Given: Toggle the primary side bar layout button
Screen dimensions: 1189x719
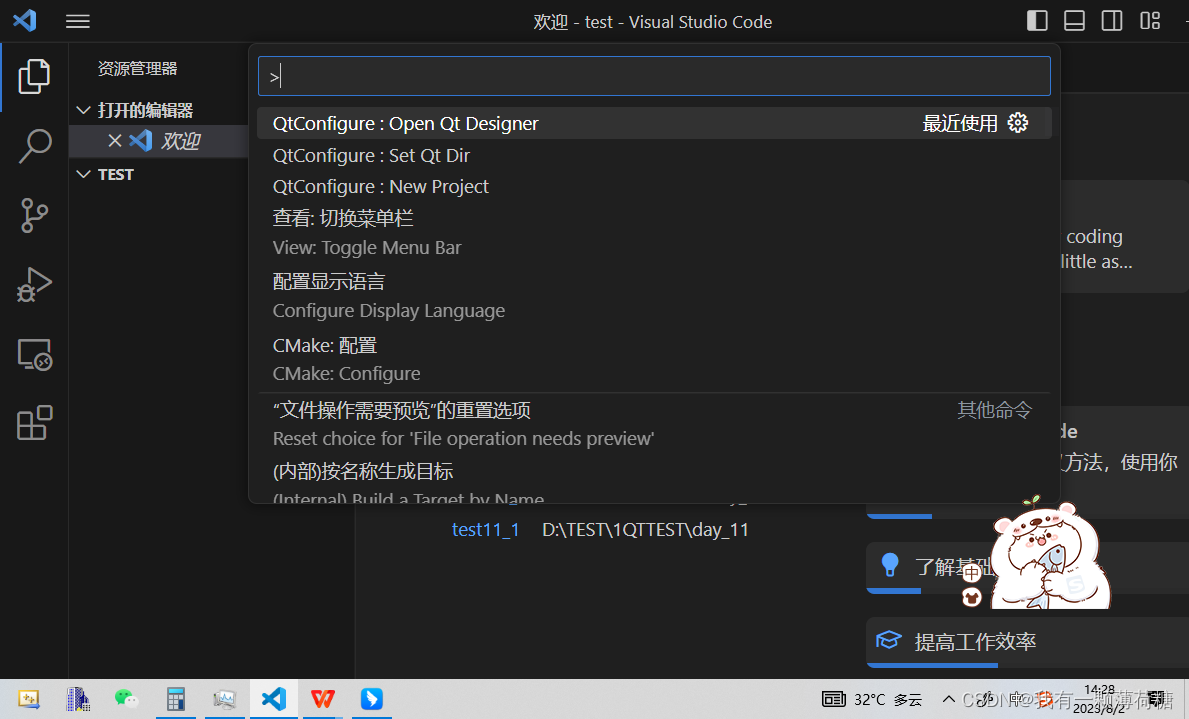Looking at the screenshot, I should (x=1037, y=20).
